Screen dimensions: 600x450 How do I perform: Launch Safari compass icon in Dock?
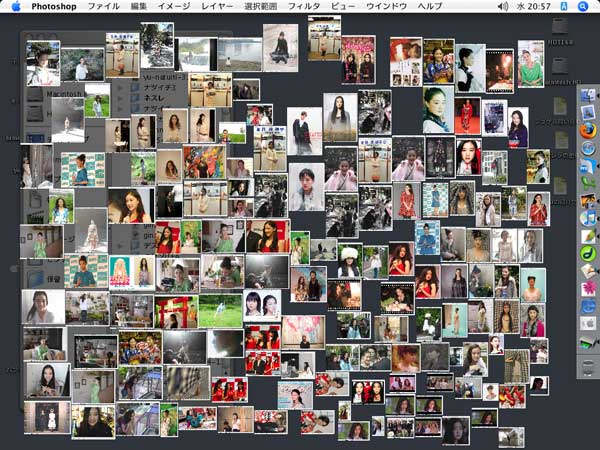coord(588,148)
